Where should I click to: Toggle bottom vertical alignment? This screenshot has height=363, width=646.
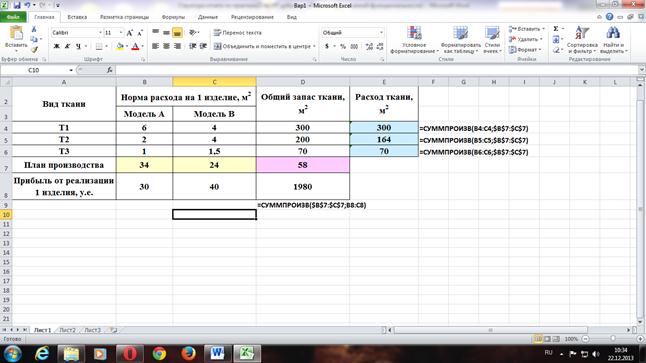[177, 32]
